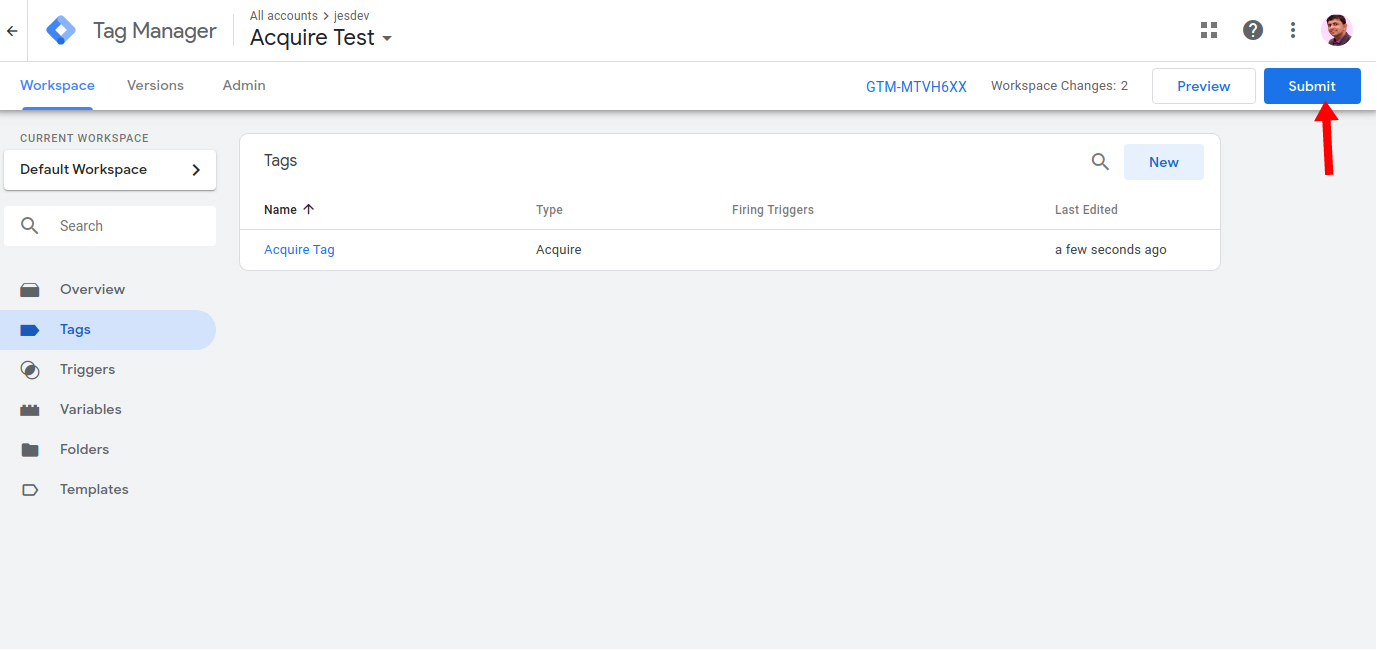Click the Submit button
Image resolution: width=1377 pixels, height=650 pixels.
click(x=1312, y=86)
